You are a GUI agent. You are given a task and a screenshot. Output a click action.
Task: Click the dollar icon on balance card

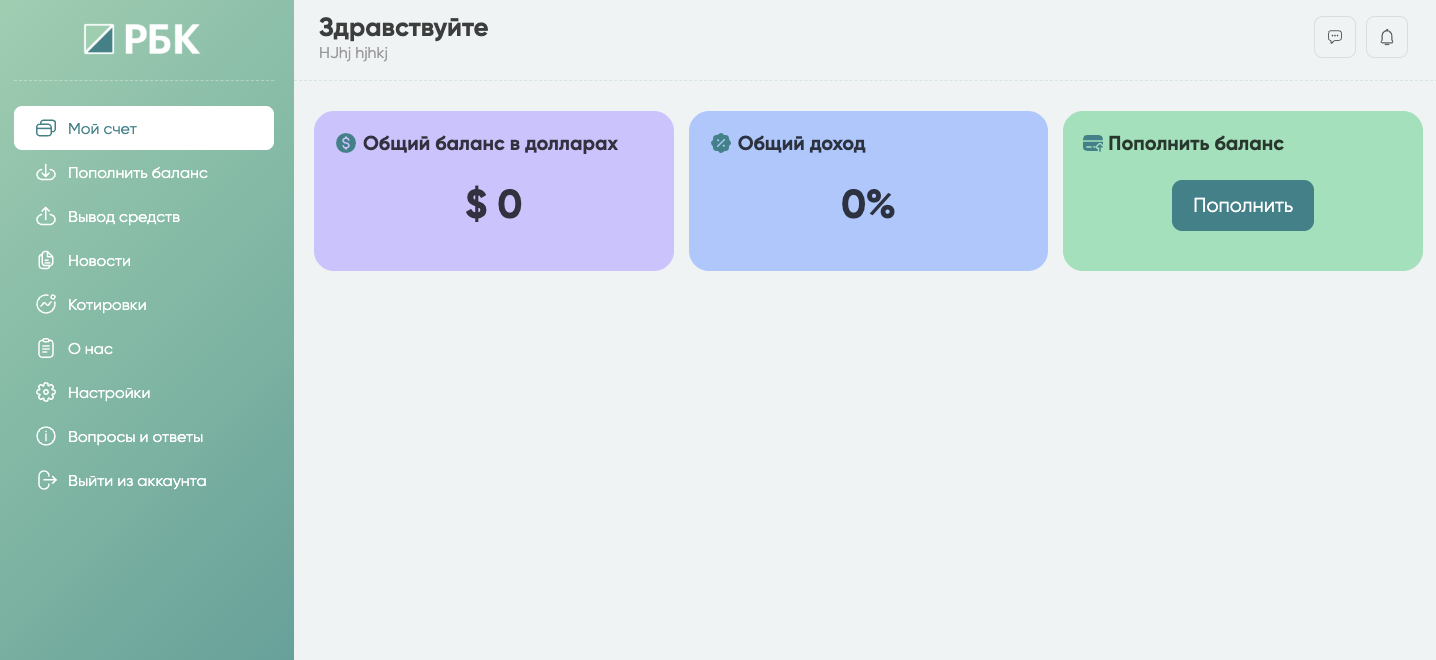346,143
